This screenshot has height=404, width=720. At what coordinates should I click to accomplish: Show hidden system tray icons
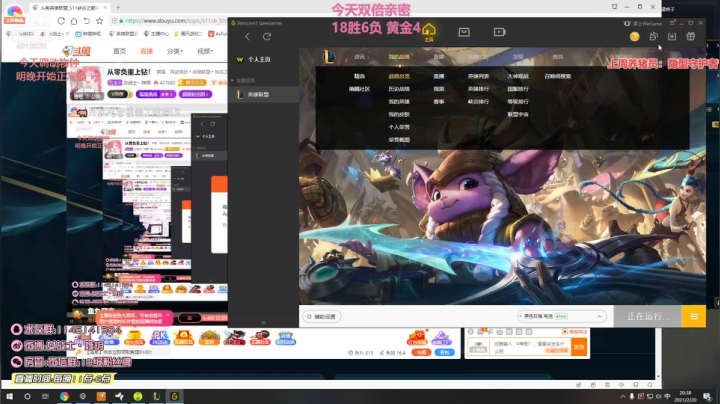point(623,396)
